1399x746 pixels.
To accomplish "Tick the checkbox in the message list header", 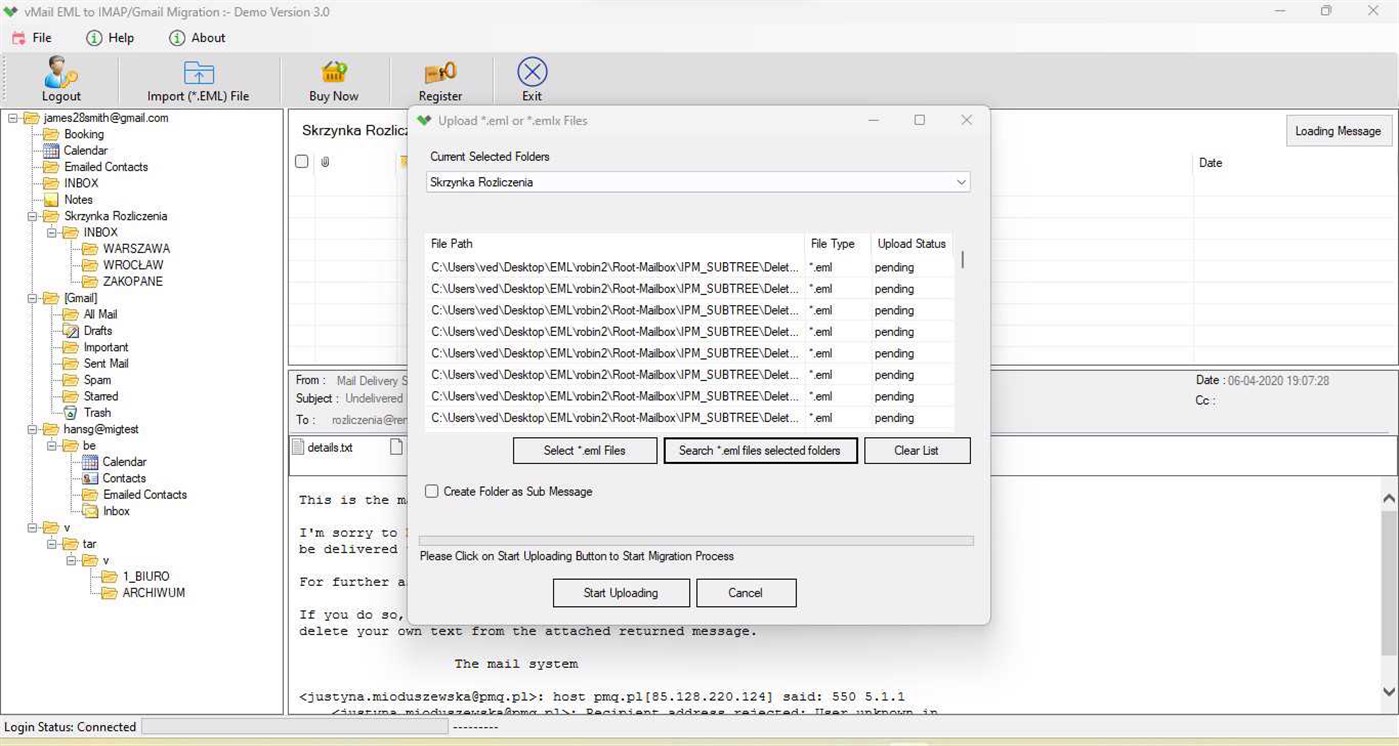I will (x=302, y=161).
